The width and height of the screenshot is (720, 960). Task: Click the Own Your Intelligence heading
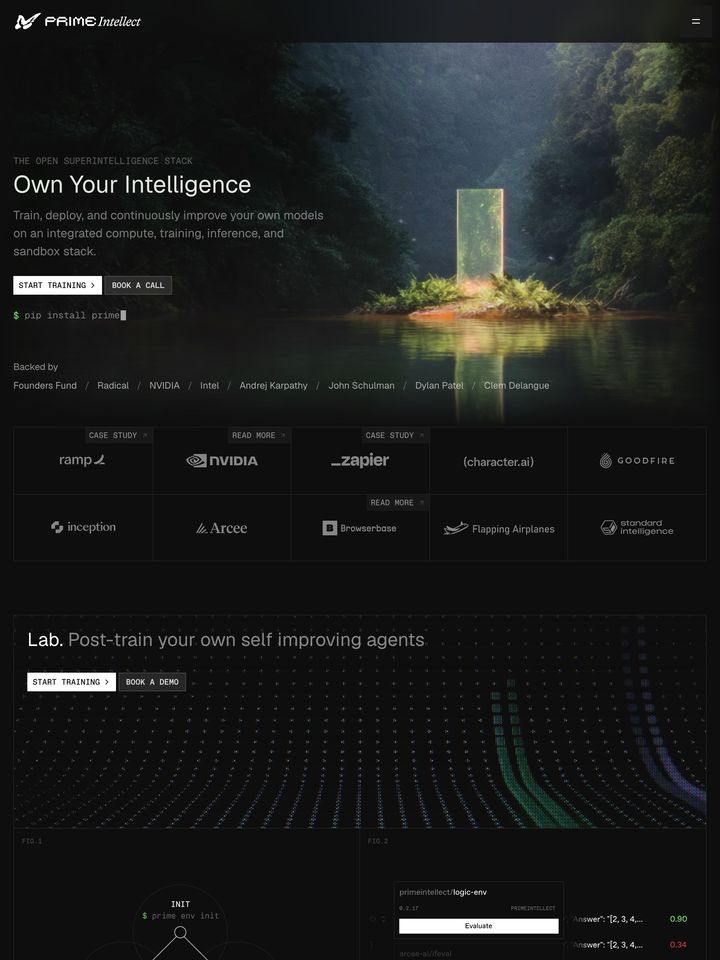click(132, 184)
